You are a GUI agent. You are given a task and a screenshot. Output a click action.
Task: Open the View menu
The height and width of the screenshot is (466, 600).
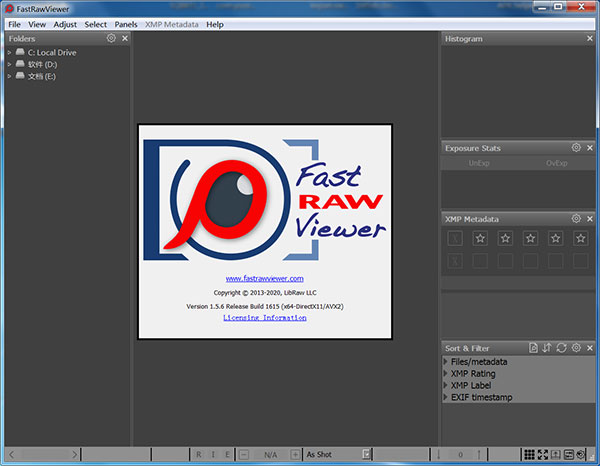[x=37, y=24]
